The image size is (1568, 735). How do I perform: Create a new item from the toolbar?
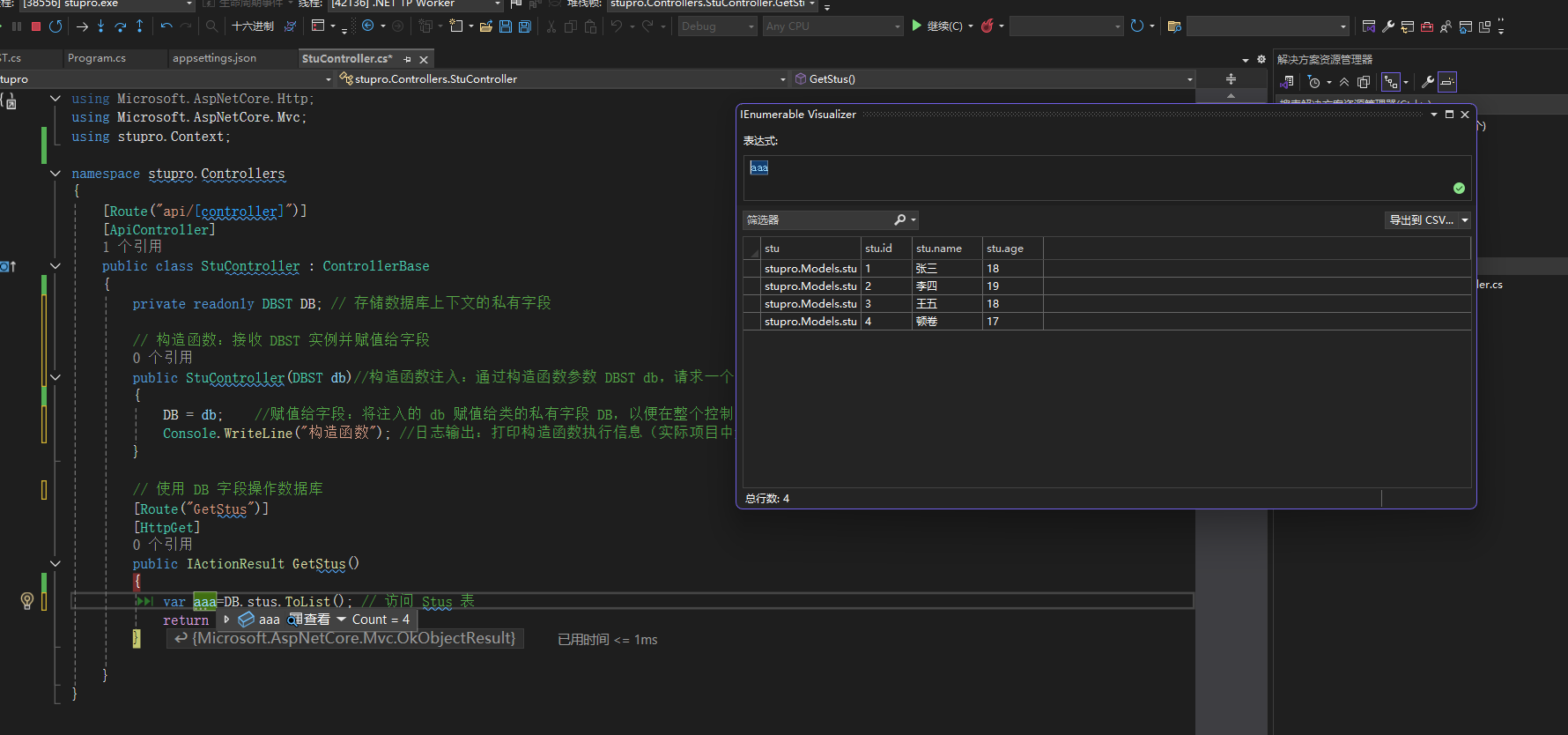456,26
